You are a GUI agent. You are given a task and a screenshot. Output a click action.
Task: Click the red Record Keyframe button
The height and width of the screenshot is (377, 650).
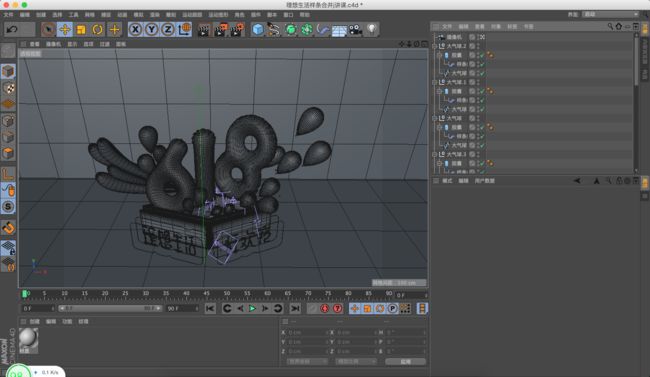[x=325, y=308]
